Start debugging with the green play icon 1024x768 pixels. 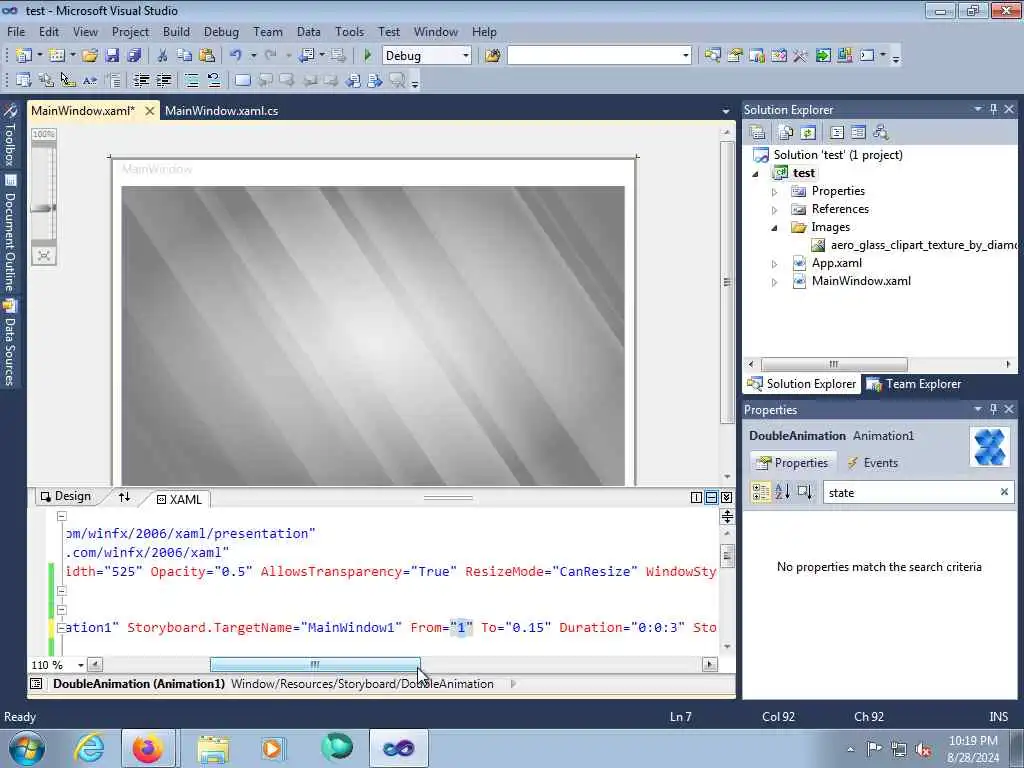point(368,56)
